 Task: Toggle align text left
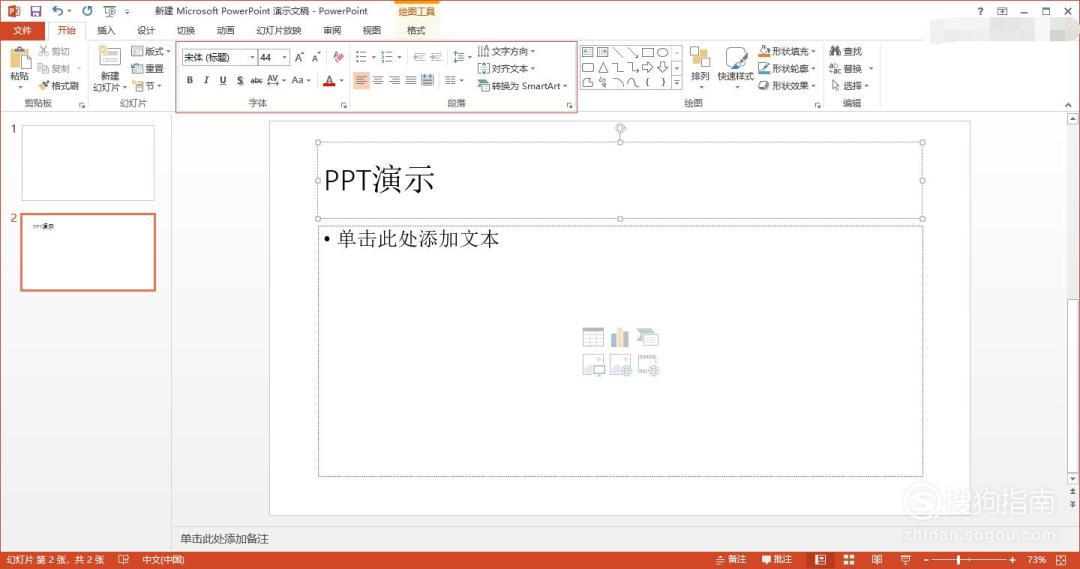(x=361, y=81)
